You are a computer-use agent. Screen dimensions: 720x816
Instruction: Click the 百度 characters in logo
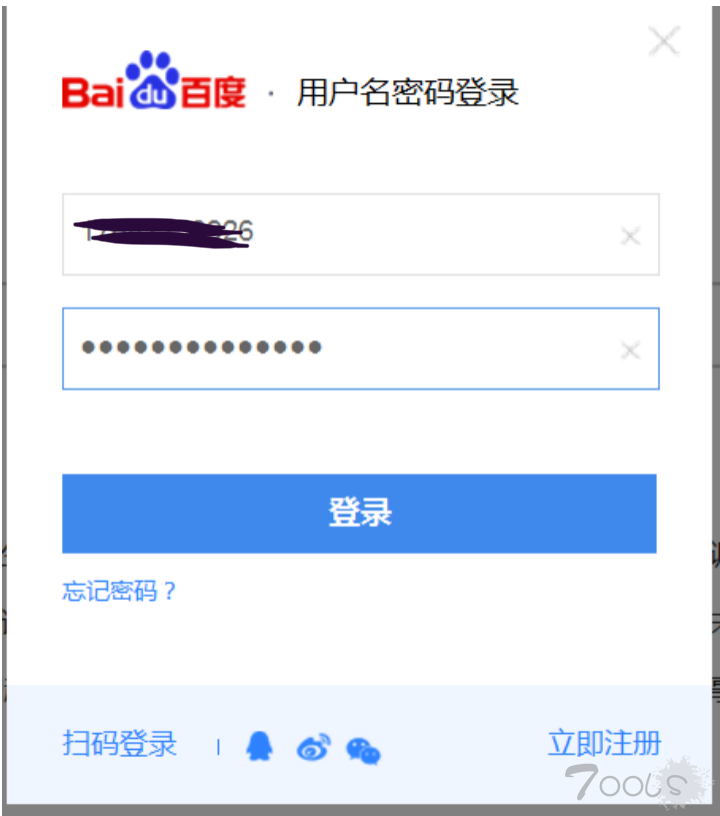pyautogui.click(x=213, y=93)
